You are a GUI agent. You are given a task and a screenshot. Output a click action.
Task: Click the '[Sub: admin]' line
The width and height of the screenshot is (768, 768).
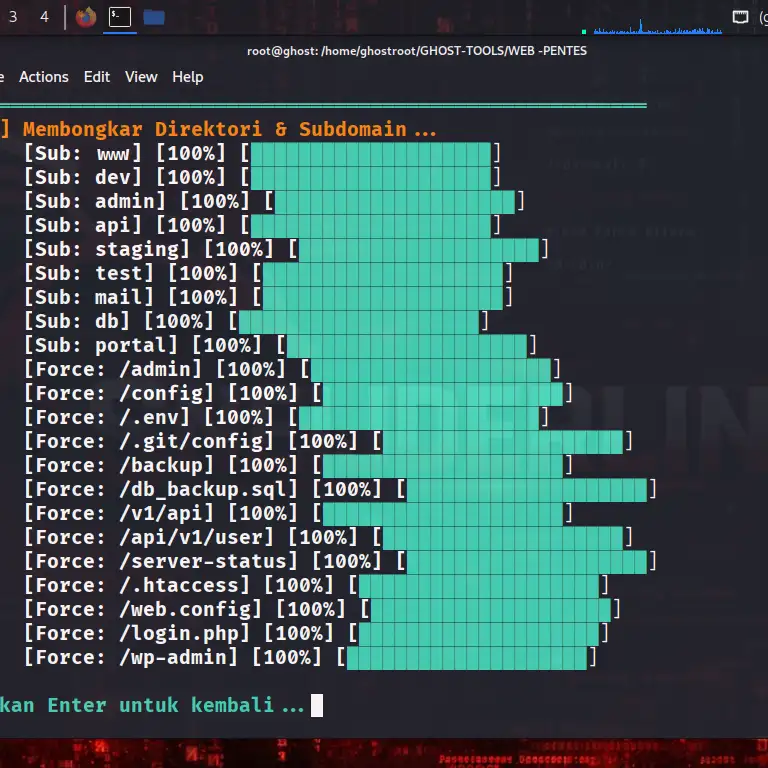[274, 201]
